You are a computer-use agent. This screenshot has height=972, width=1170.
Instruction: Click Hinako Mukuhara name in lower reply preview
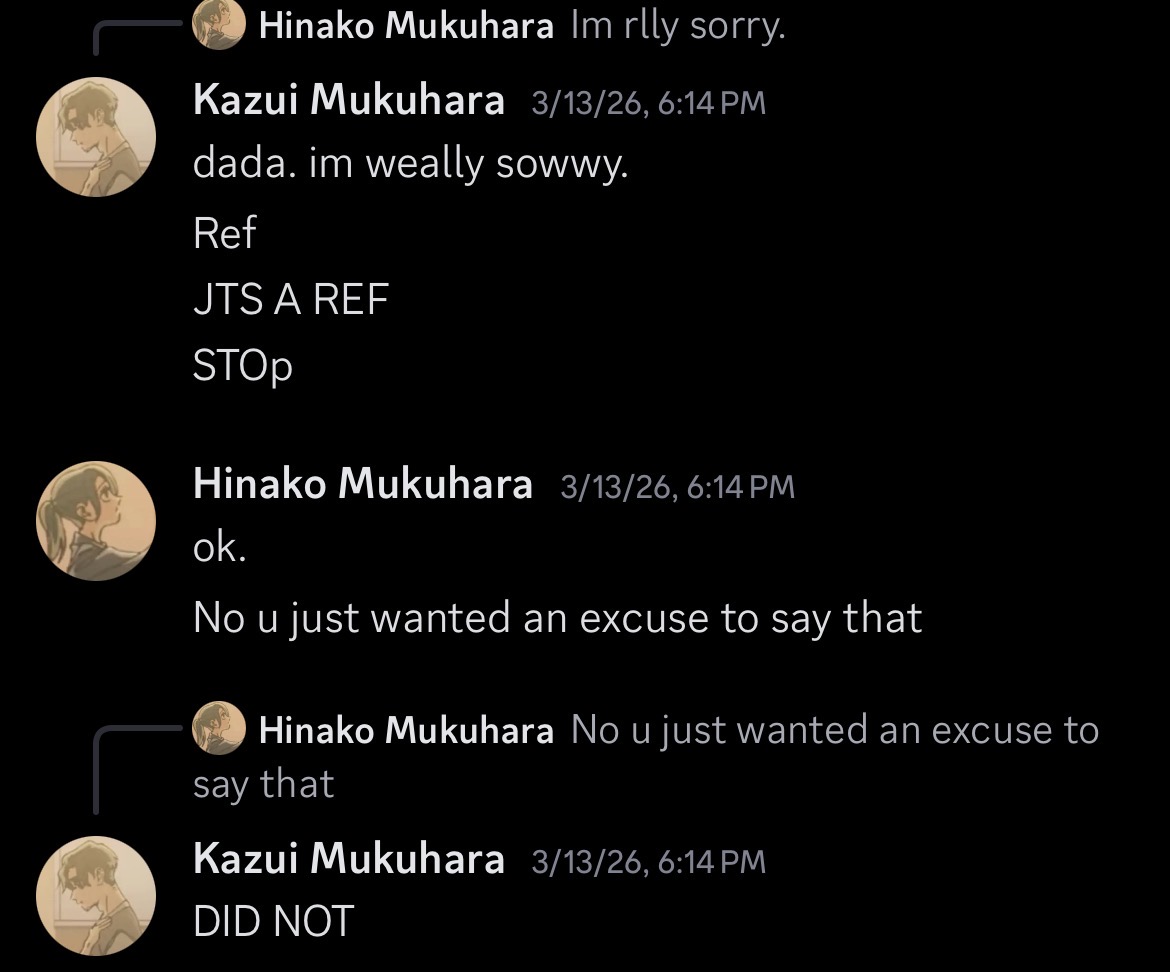coord(405,731)
